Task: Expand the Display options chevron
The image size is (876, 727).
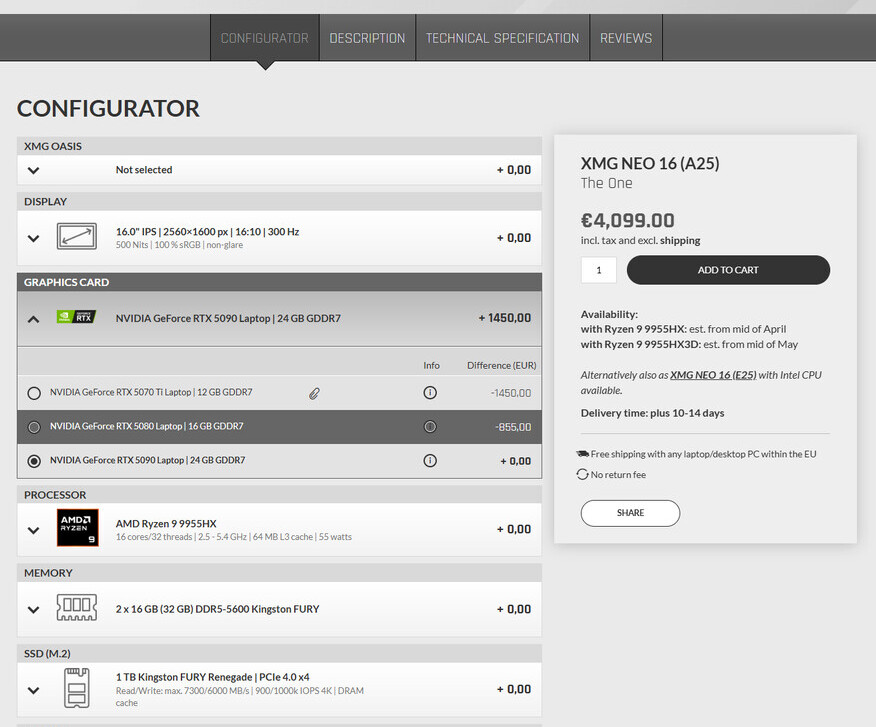Action: (x=34, y=239)
